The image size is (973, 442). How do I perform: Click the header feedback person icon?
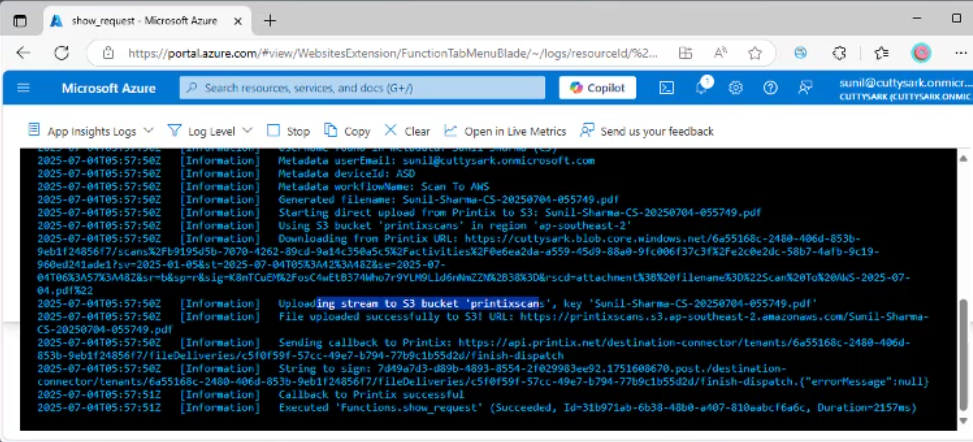point(804,88)
